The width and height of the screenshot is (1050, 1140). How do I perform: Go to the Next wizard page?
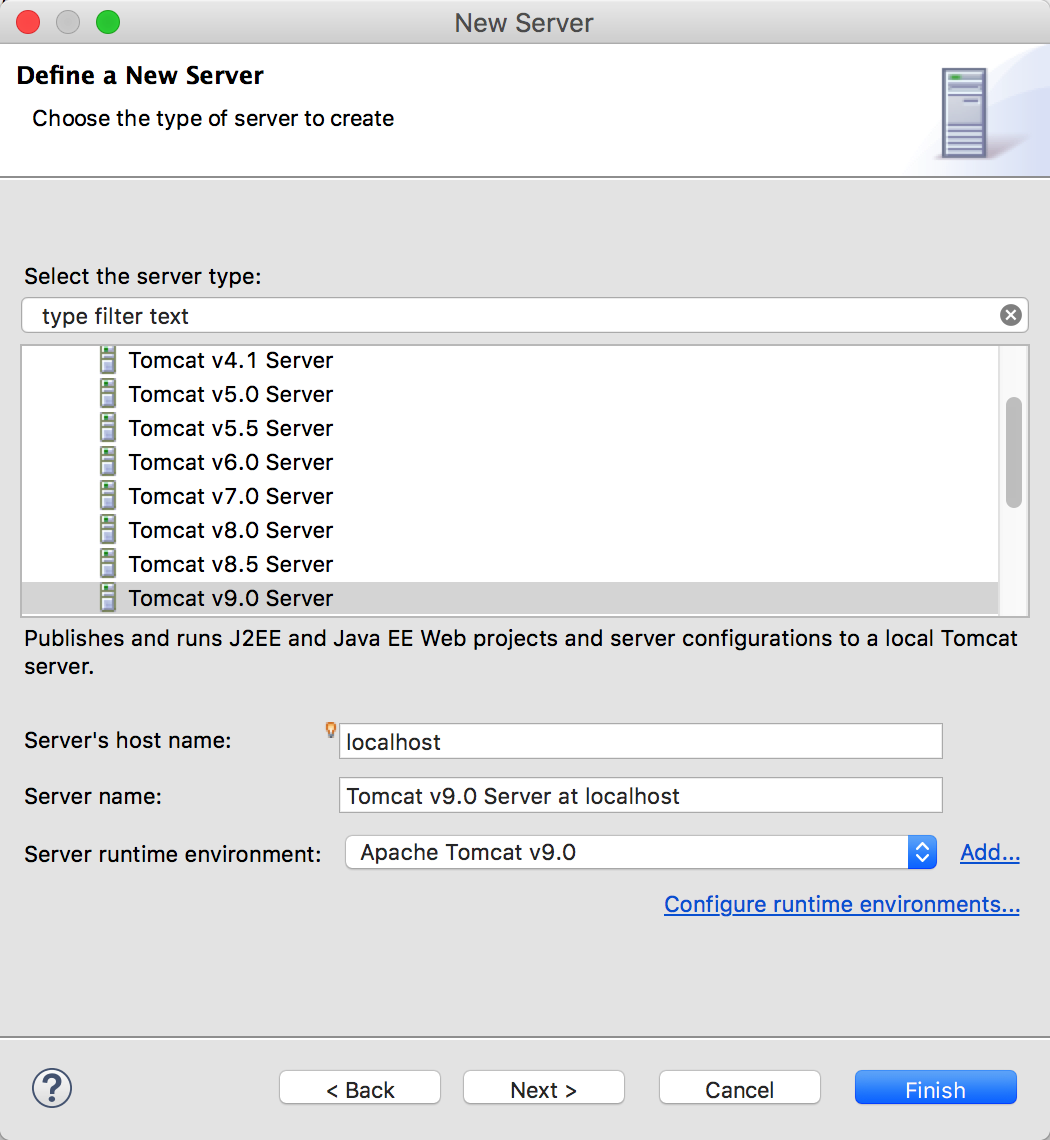click(x=543, y=1088)
